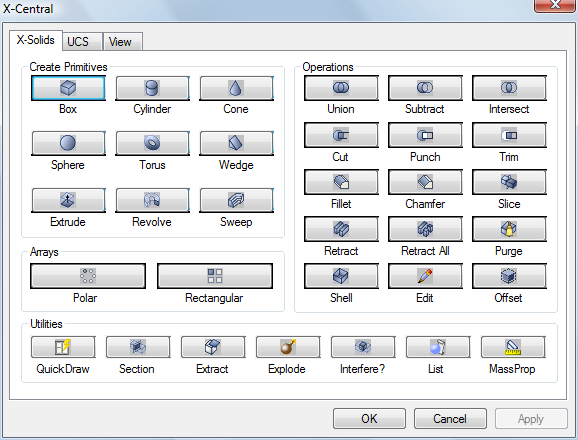Open the Chamfer tool
The height and width of the screenshot is (440, 578).
[425, 182]
